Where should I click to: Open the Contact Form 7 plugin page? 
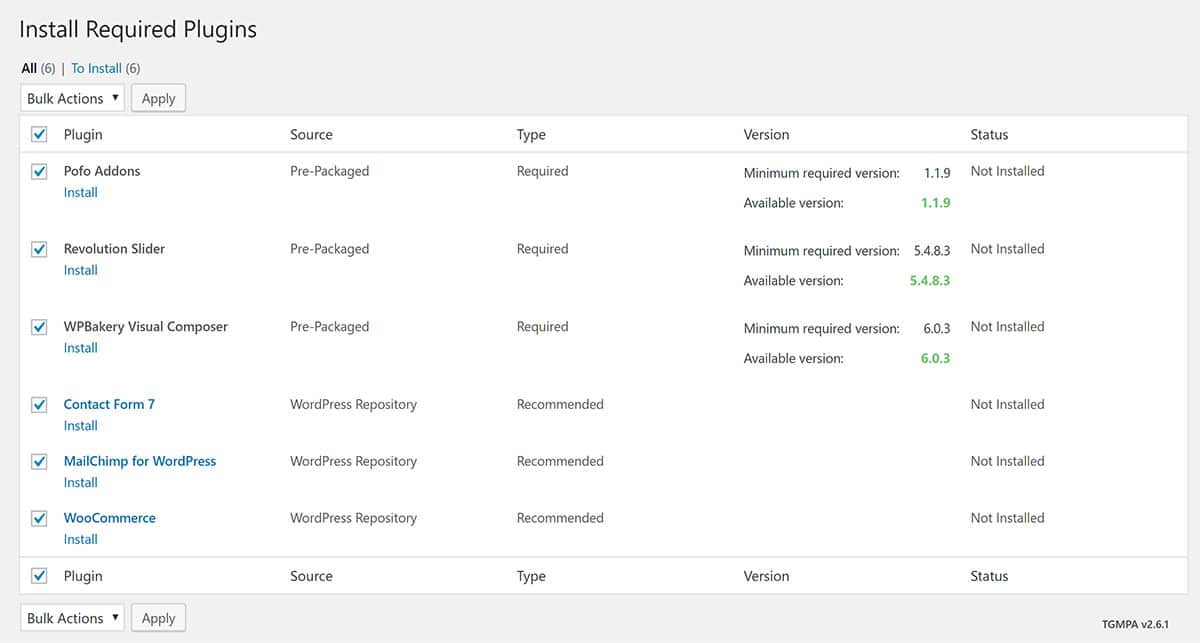109,404
